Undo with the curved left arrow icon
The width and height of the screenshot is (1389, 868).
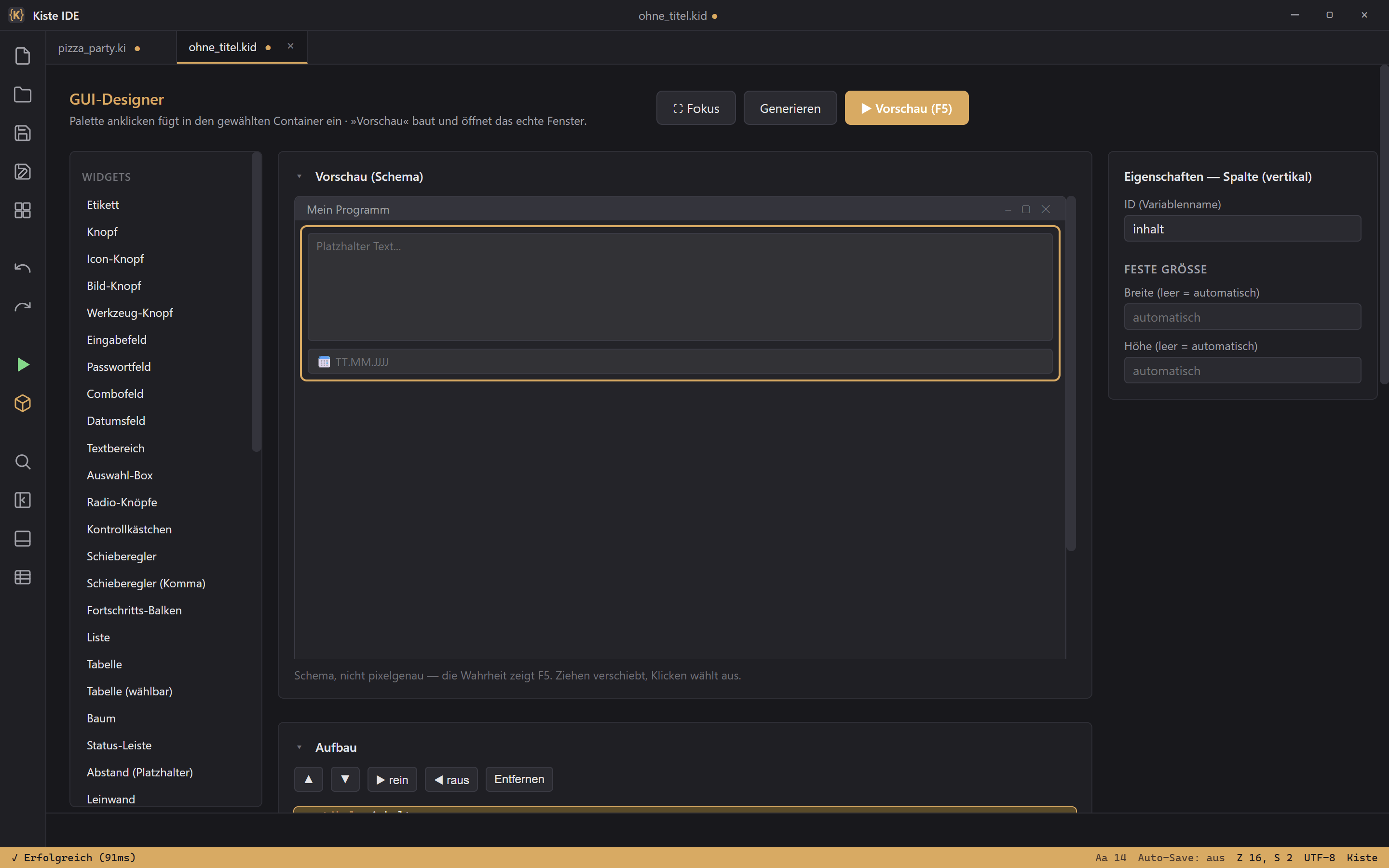(x=22, y=268)
